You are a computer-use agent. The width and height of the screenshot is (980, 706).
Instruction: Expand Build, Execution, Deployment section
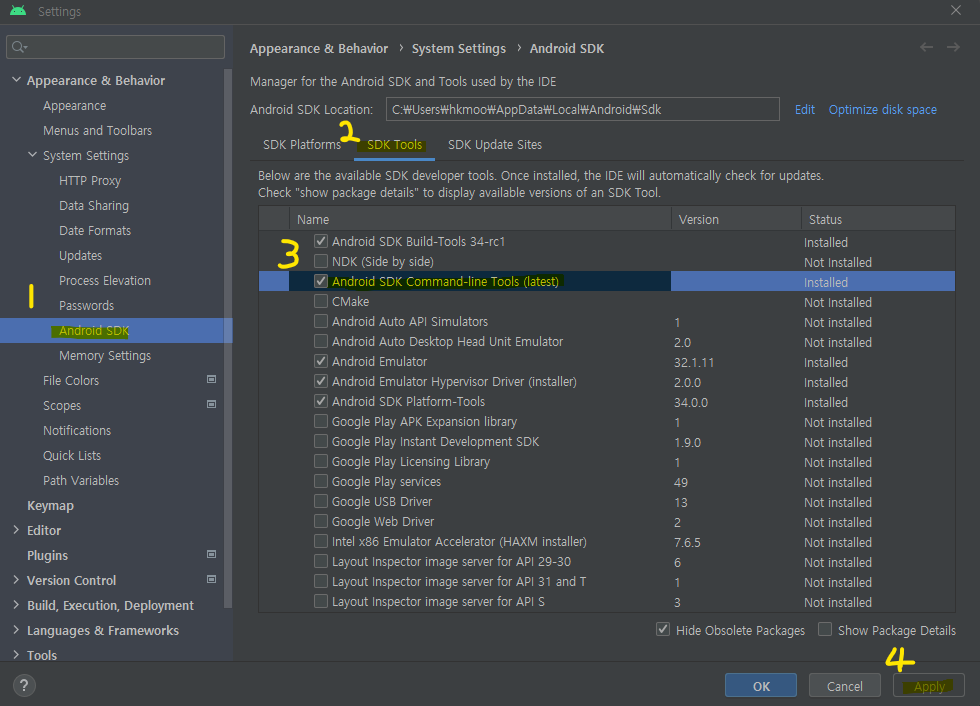[x=16, y=605]
